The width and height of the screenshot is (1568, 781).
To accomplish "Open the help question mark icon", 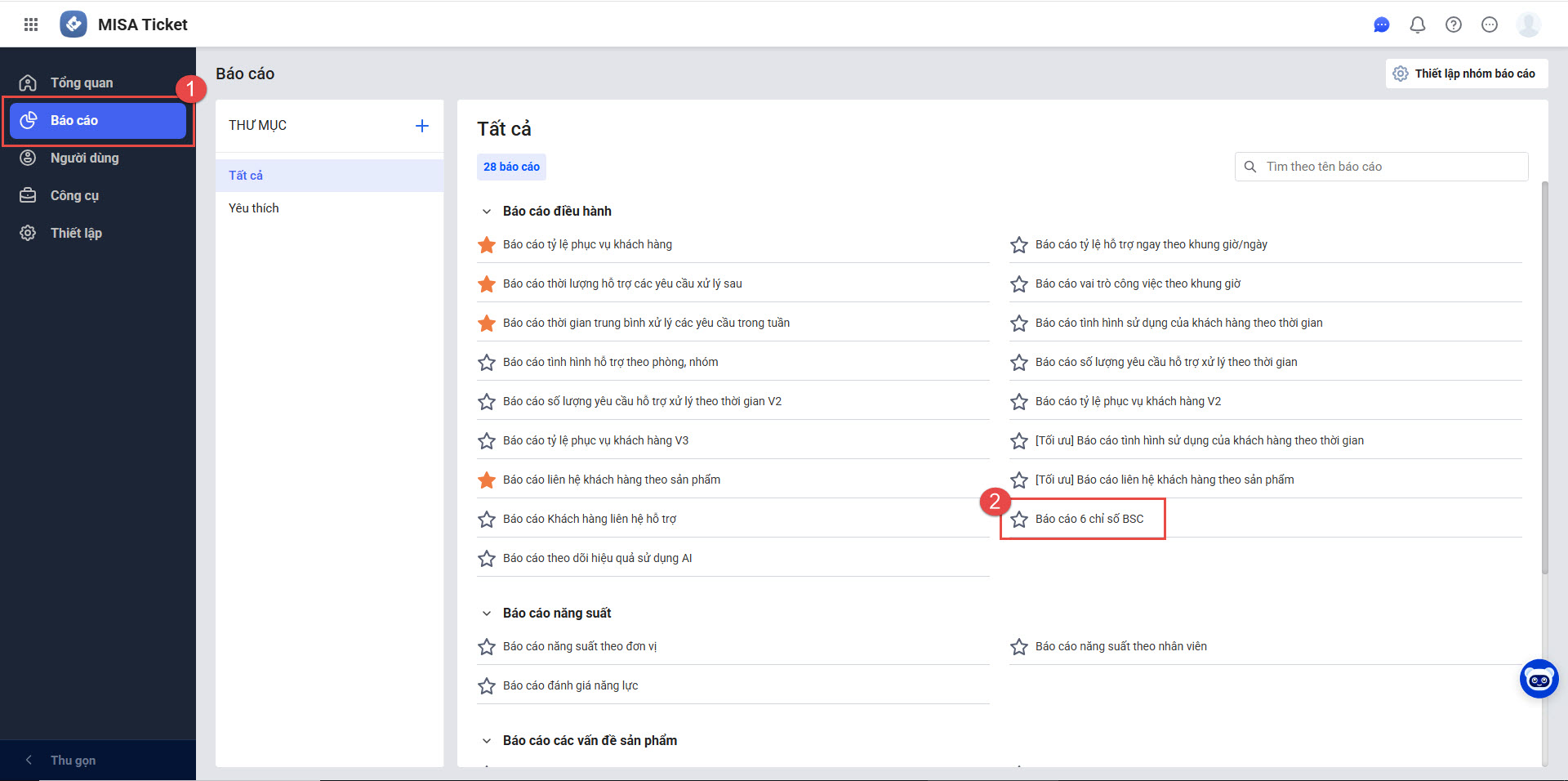I will pyautogui.click(x=1454, y=25).
